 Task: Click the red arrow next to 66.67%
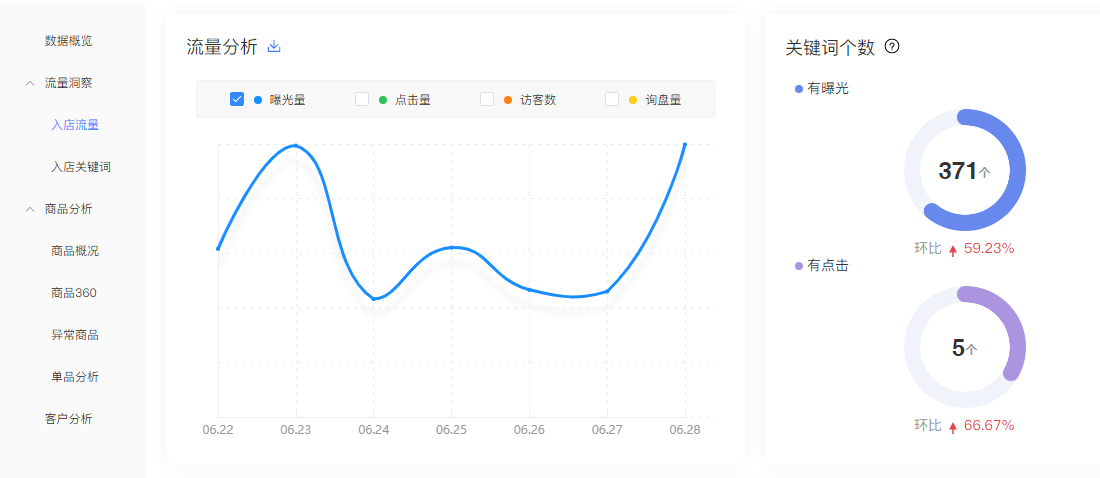[953, 427]
